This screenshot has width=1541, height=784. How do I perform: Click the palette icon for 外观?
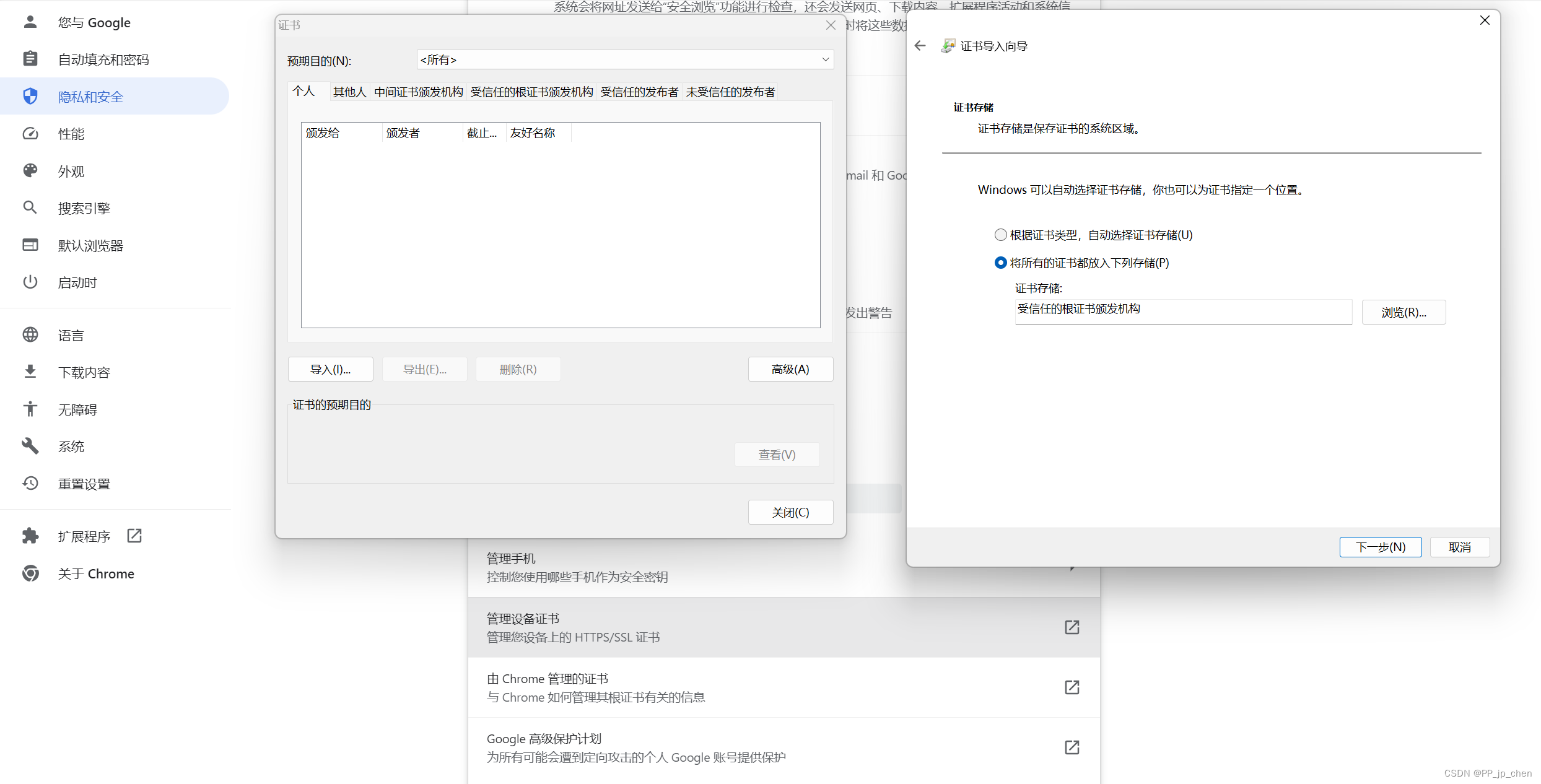tap(30, 171)
